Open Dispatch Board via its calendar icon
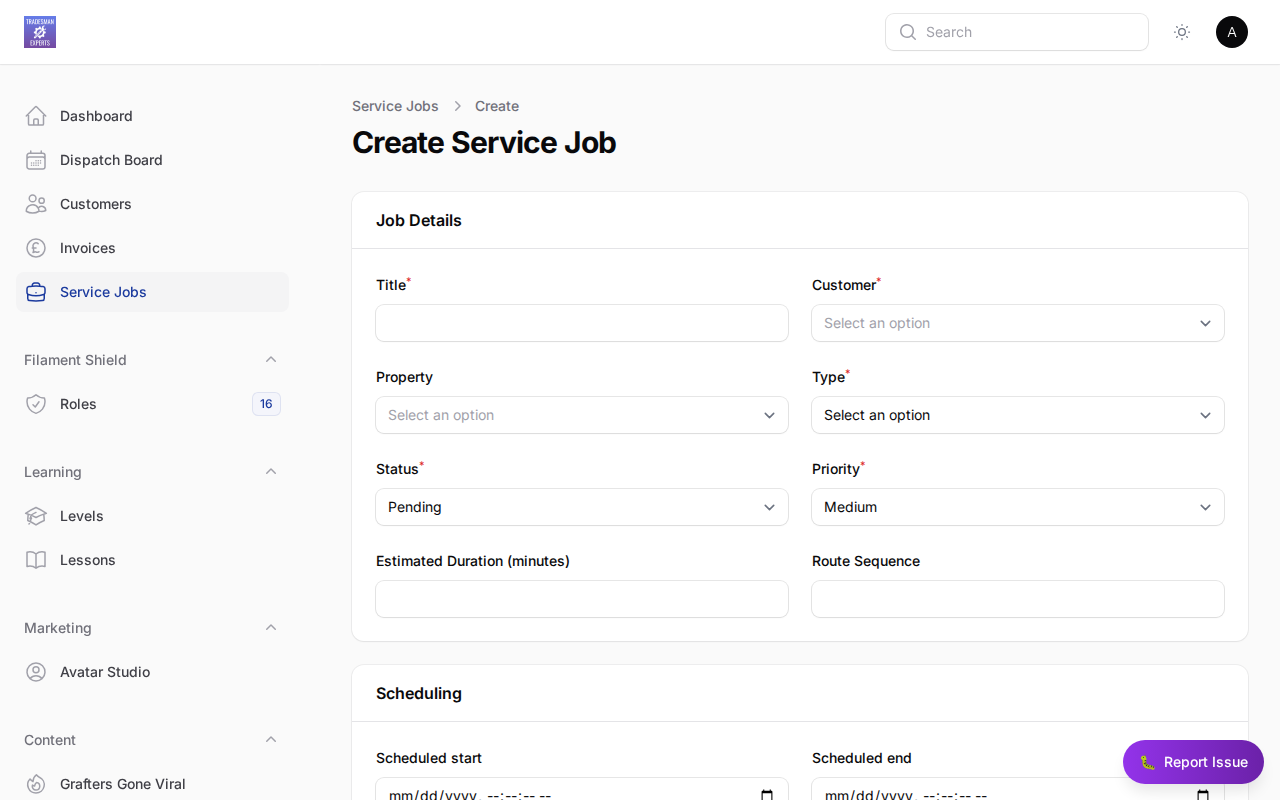Viewport: 1280px width, 800px height. coord(36,160)
